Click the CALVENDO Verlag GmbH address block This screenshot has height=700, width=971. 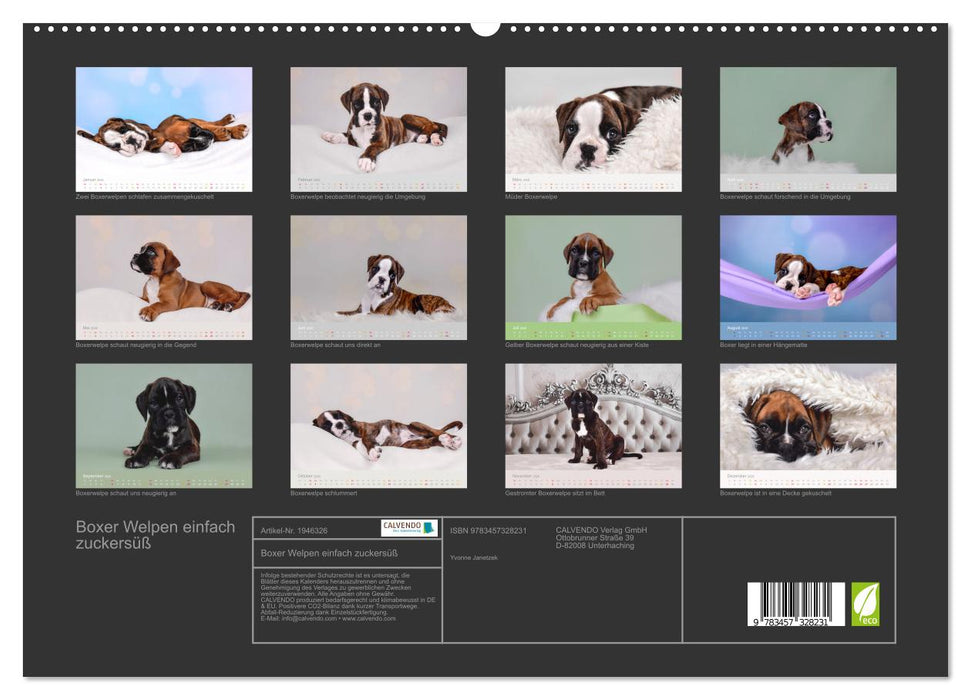tap(600, 537)
